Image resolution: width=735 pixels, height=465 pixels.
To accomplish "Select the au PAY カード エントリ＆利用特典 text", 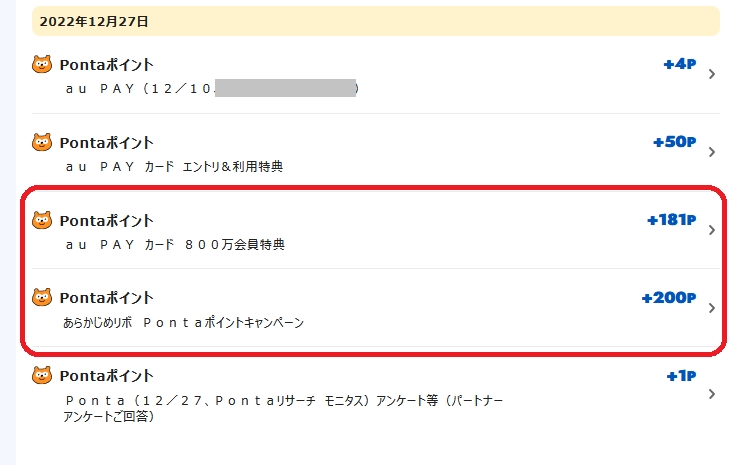I will pyautogui.click(x=174, y=166).
